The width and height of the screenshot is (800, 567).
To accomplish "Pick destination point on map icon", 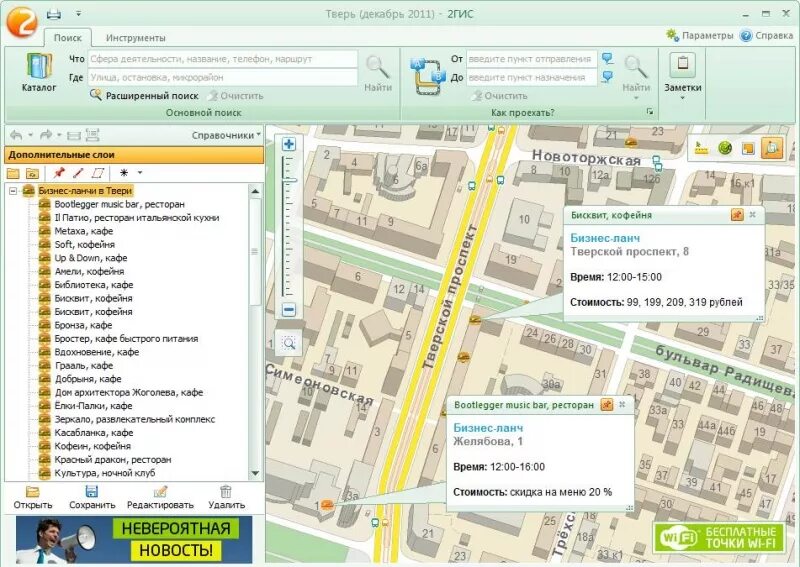I will coord(607,77).
